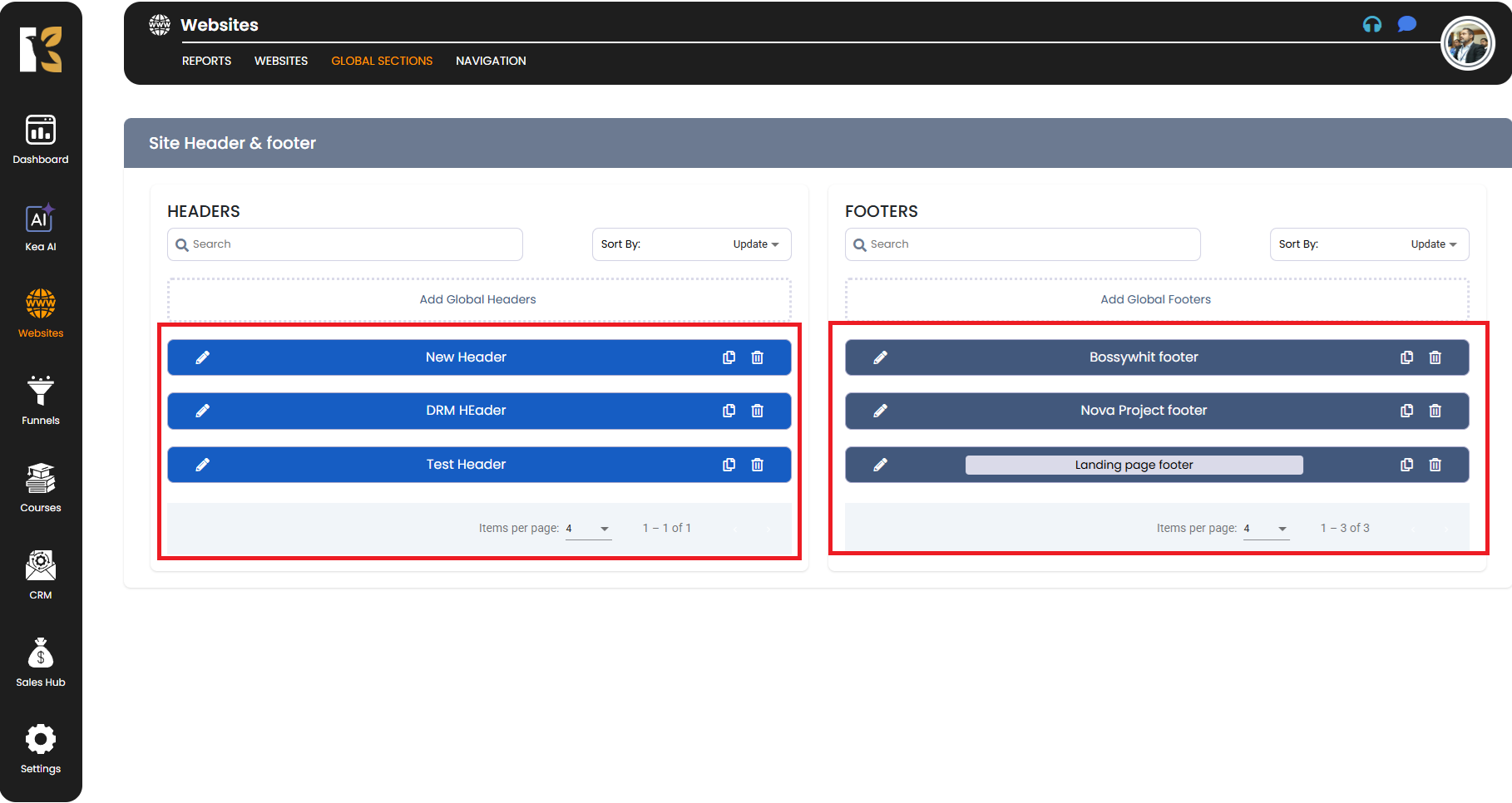
Task: Open the chat bubble icon
Action: (x=1406, y=24)
